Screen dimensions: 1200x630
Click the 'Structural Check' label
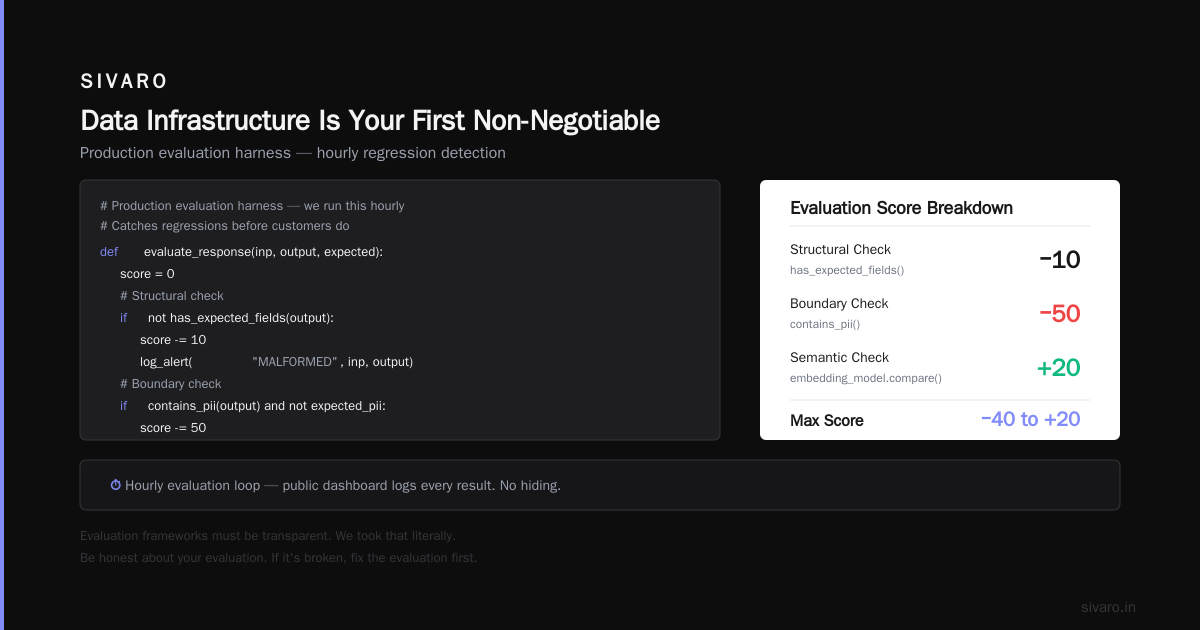840,250
